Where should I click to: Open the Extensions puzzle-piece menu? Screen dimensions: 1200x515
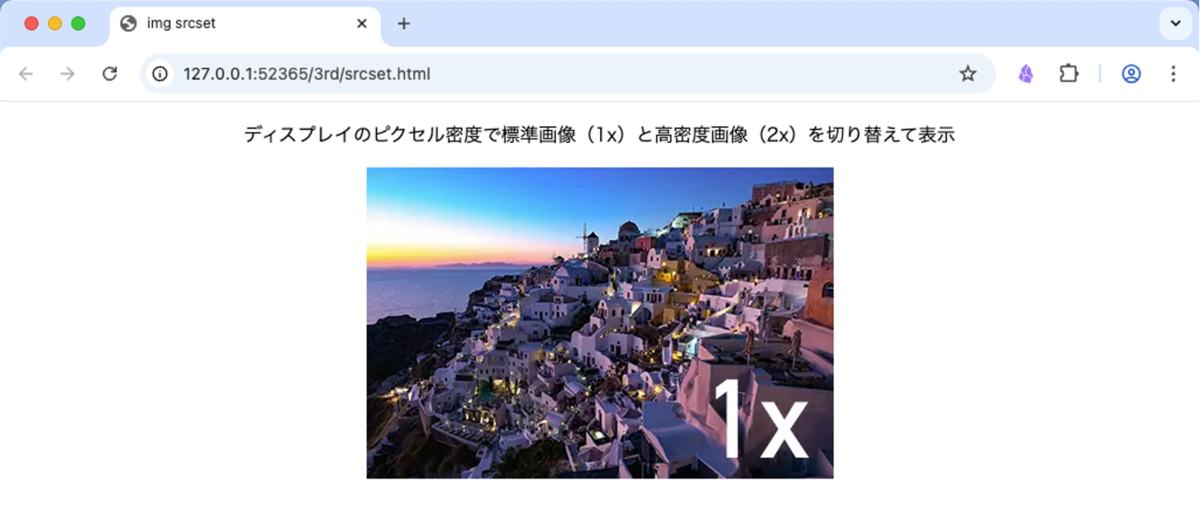(1069, 74)
